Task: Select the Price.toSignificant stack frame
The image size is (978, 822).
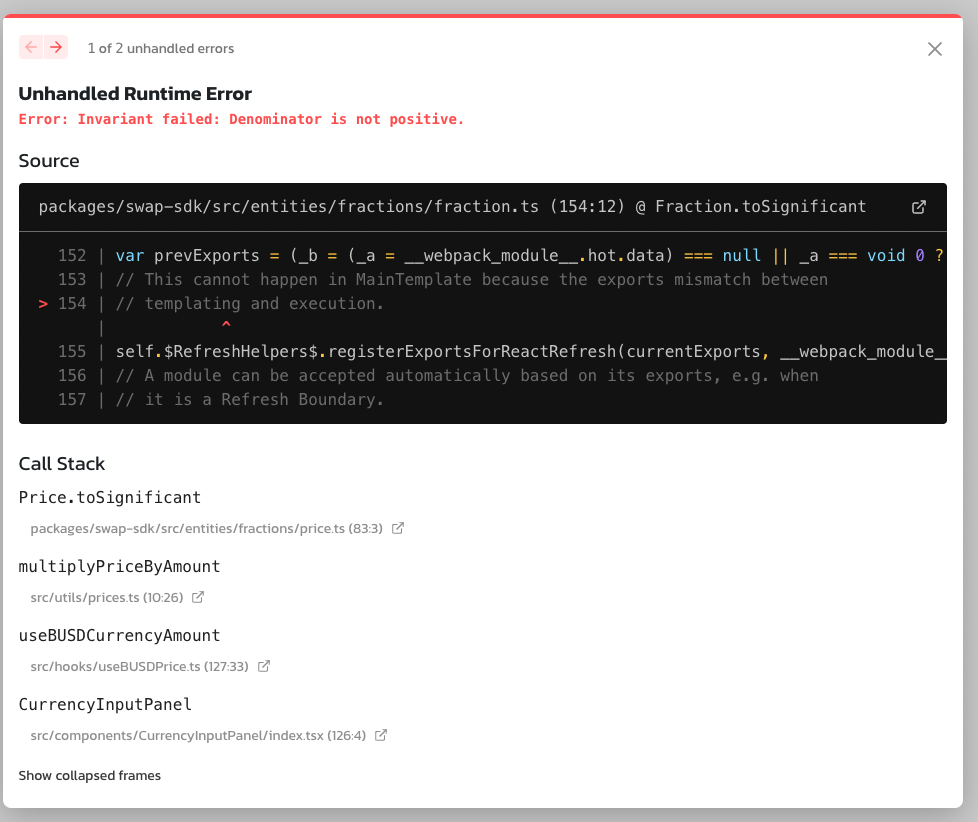Action: [x=110, y=497]
